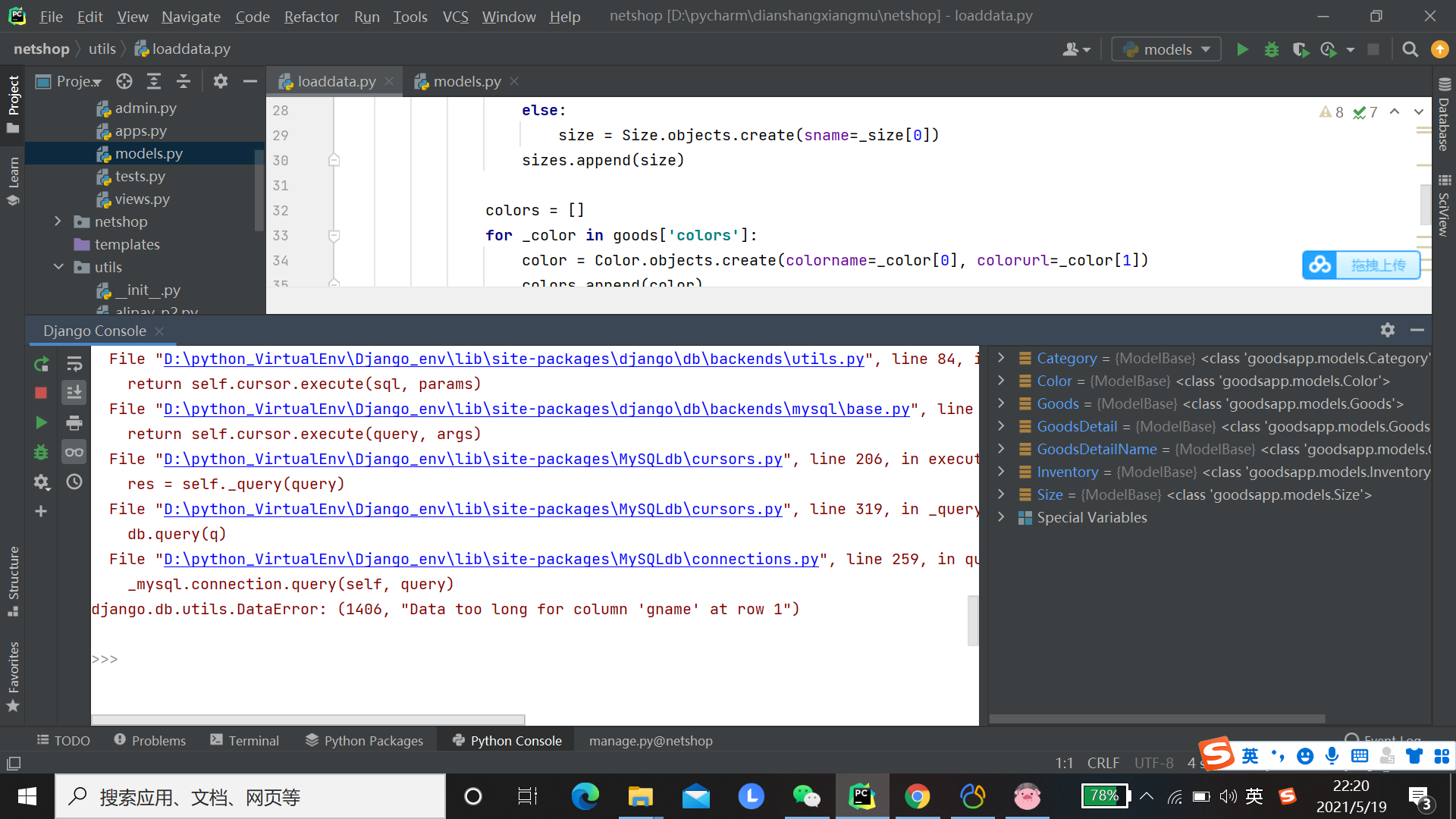
Task: Open the Navigate menu
Action: (x=191, y=16)
